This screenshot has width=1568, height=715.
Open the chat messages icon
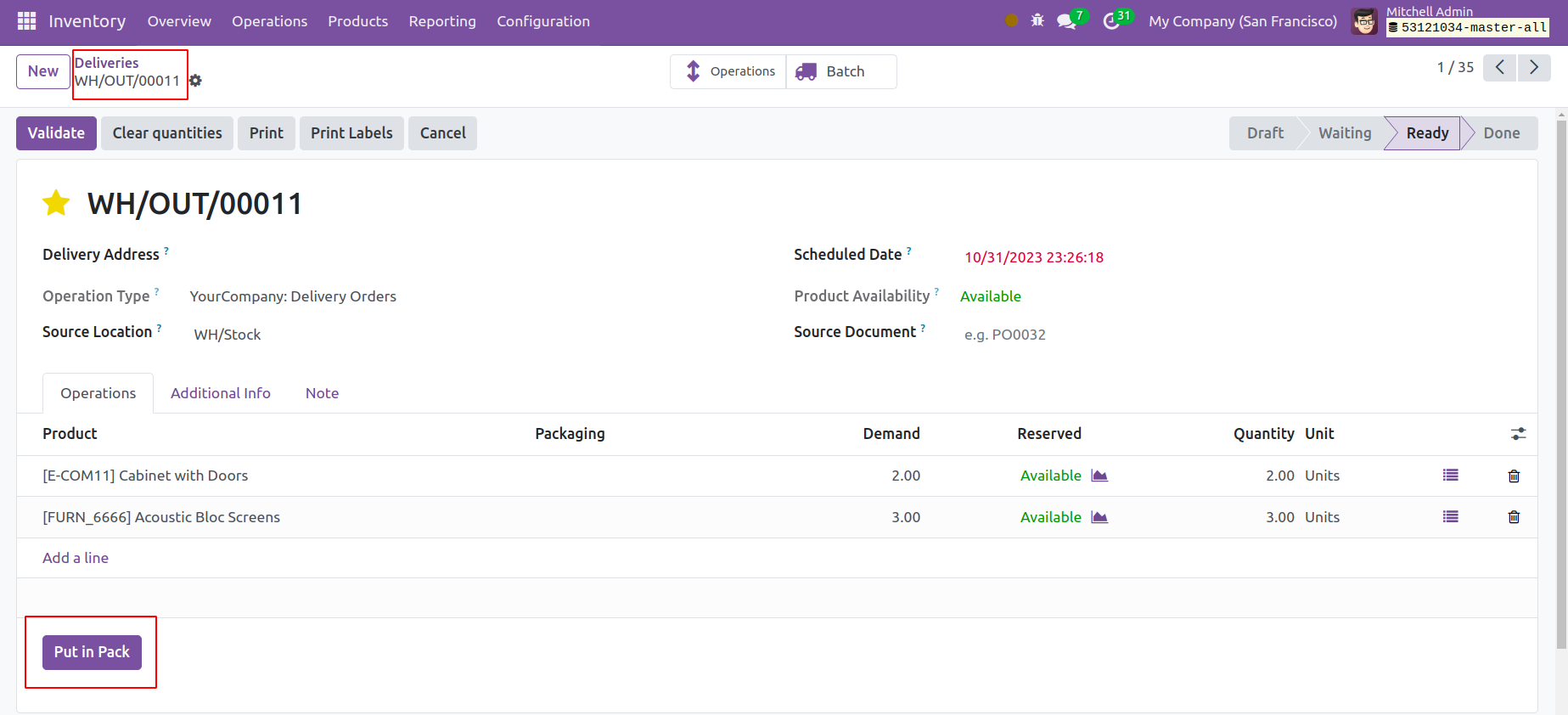point(1066,21)
